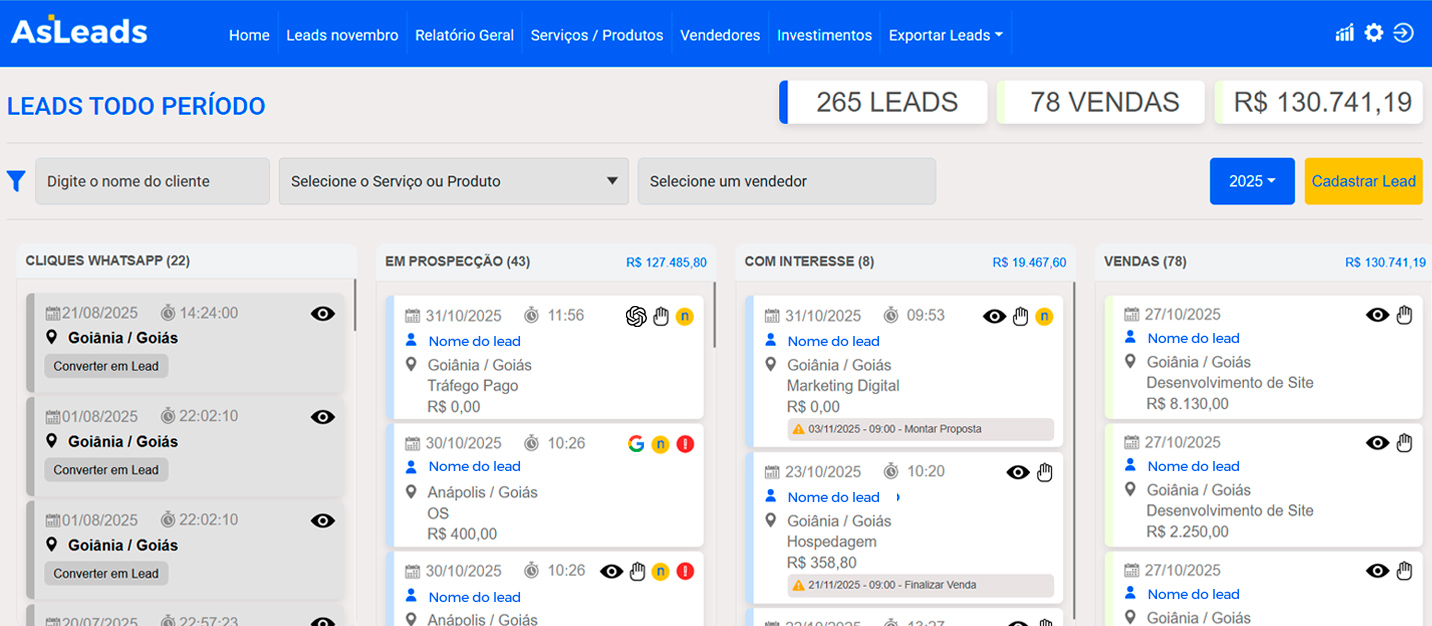This screenshot has width=1432, height=626.
Task: Click the Cadastrar Lead button
Action: pos(1363,181)
